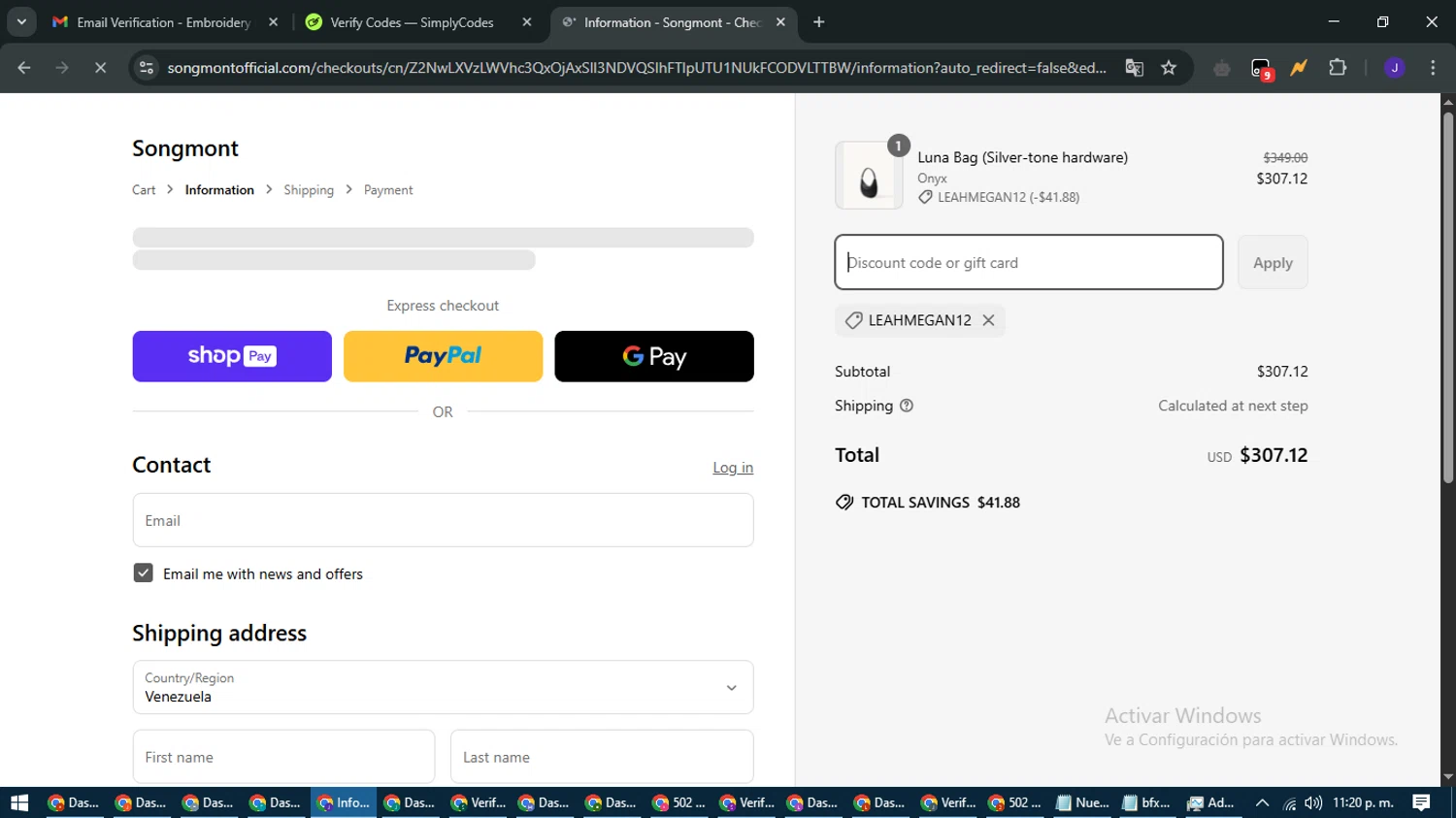Click the forward navigation arrow
Viewport: 1456px width, 818px height.
click(62, 68)
